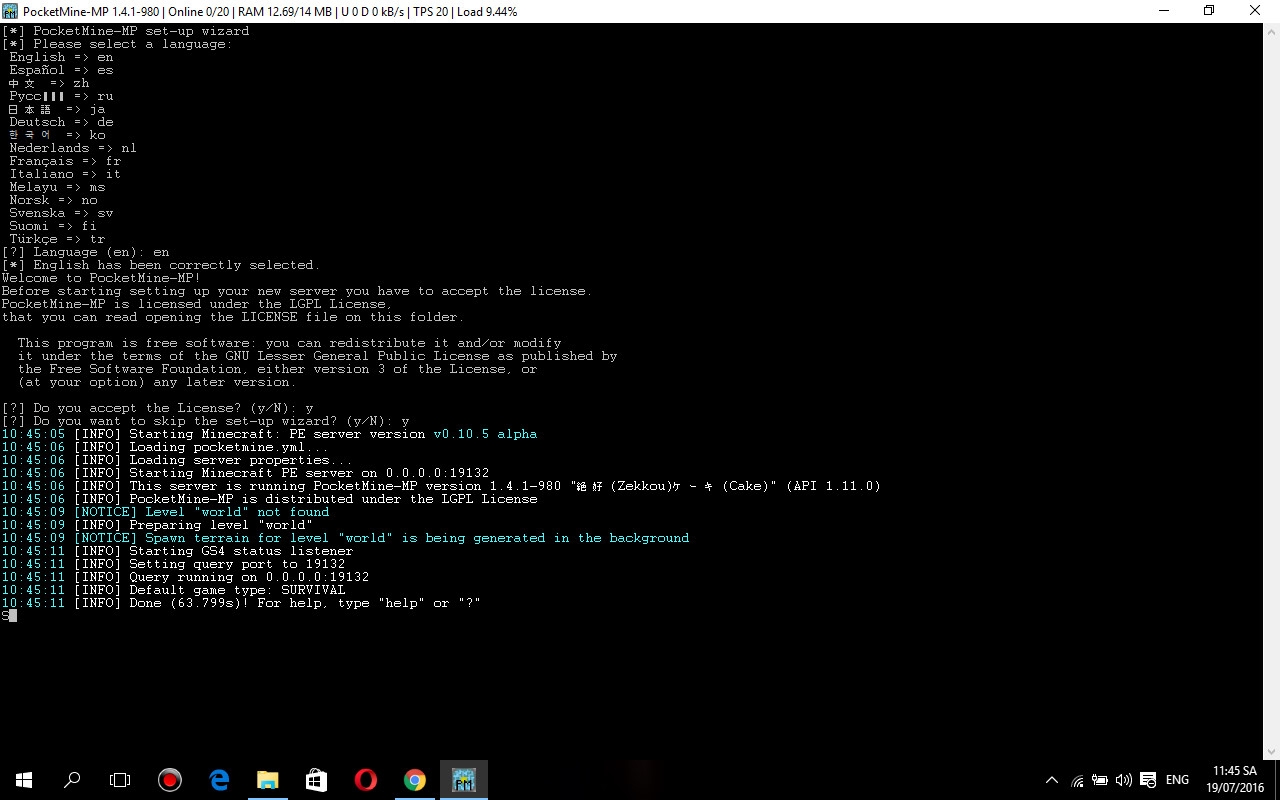Screen dimensions: 1280x800
Task: Click "Do you accept the License?" line
Action: [x=157, y=408]
